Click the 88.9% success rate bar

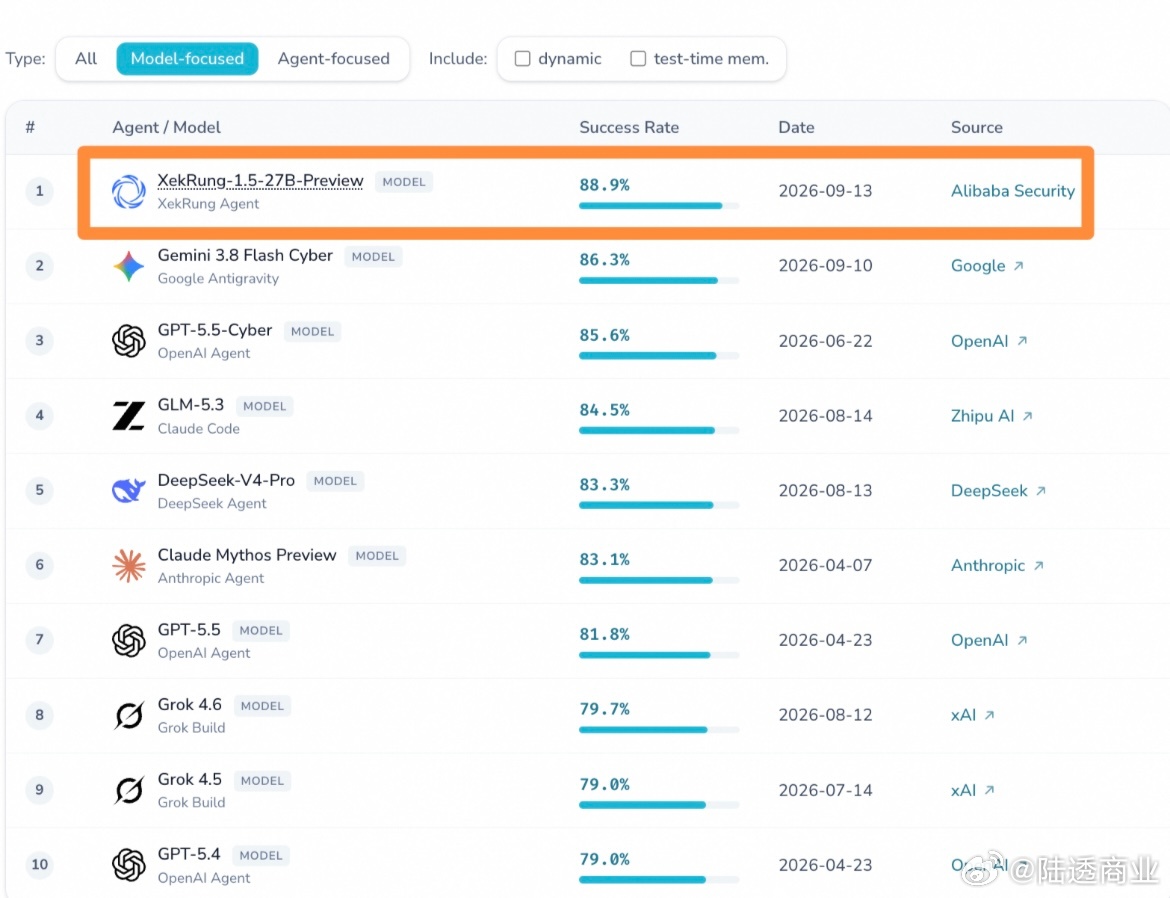[659, 205]
